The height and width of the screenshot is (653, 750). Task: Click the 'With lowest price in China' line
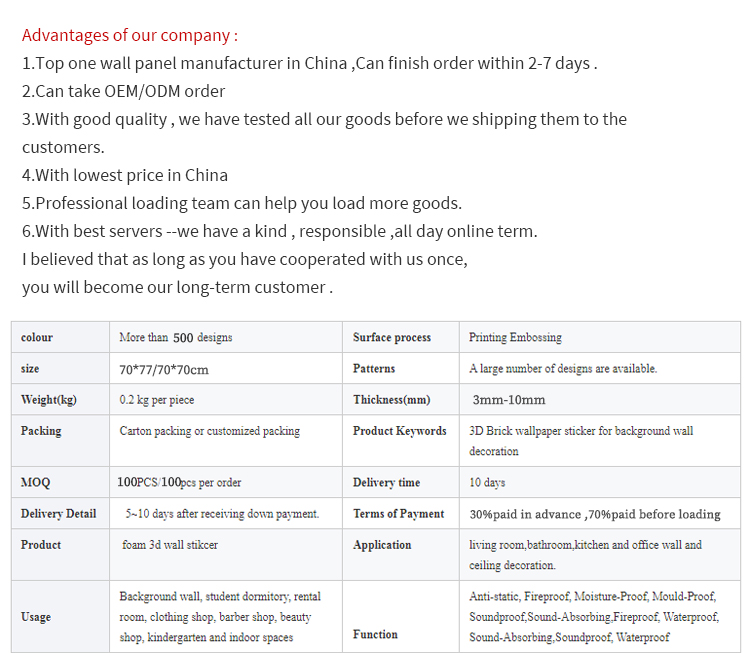click(125, 175)
